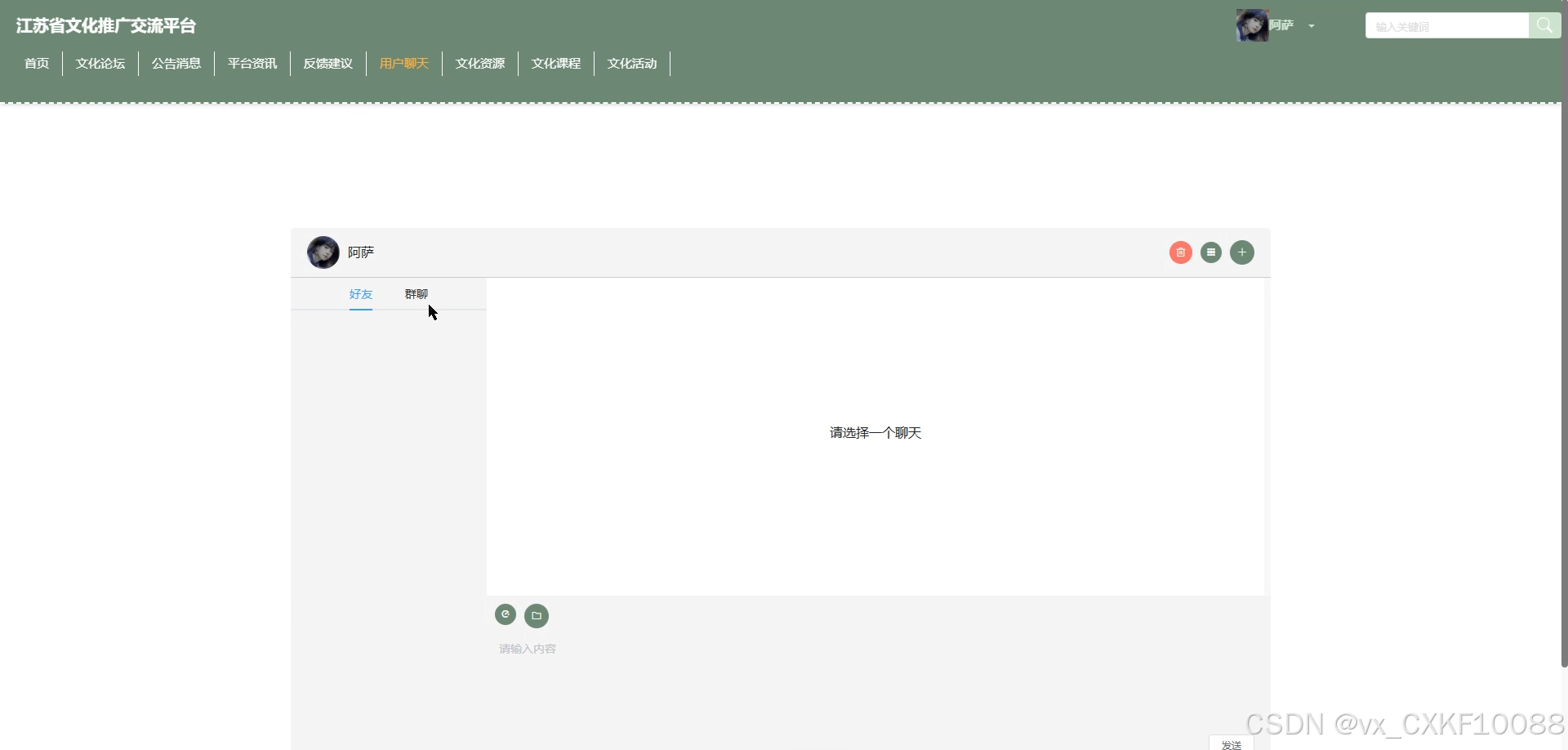Click the search magnifier icon in top bar
This screenshot has height=750, width=1568.
[1544, 25]
